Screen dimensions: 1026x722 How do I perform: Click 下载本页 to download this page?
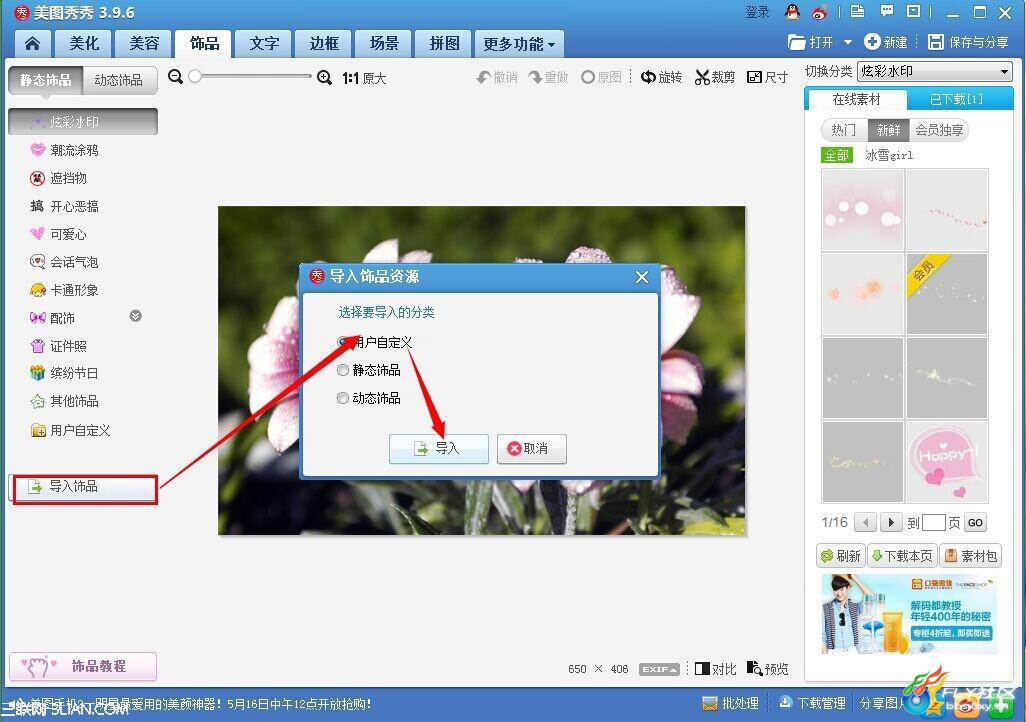click(x=902, y=556)
